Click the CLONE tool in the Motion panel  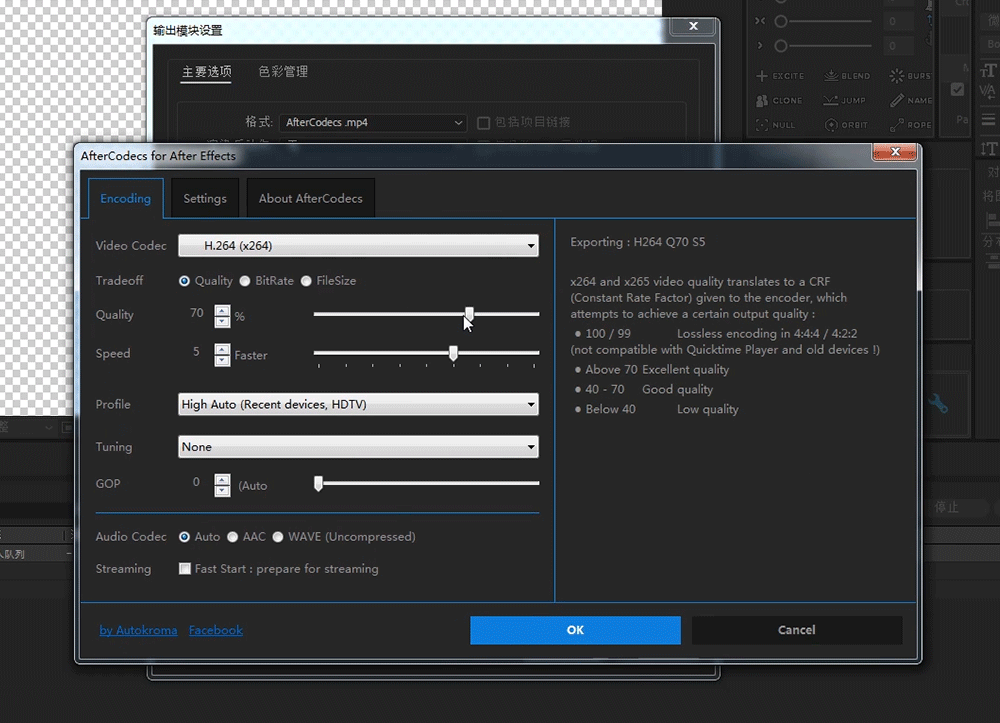tap(779, 101)
